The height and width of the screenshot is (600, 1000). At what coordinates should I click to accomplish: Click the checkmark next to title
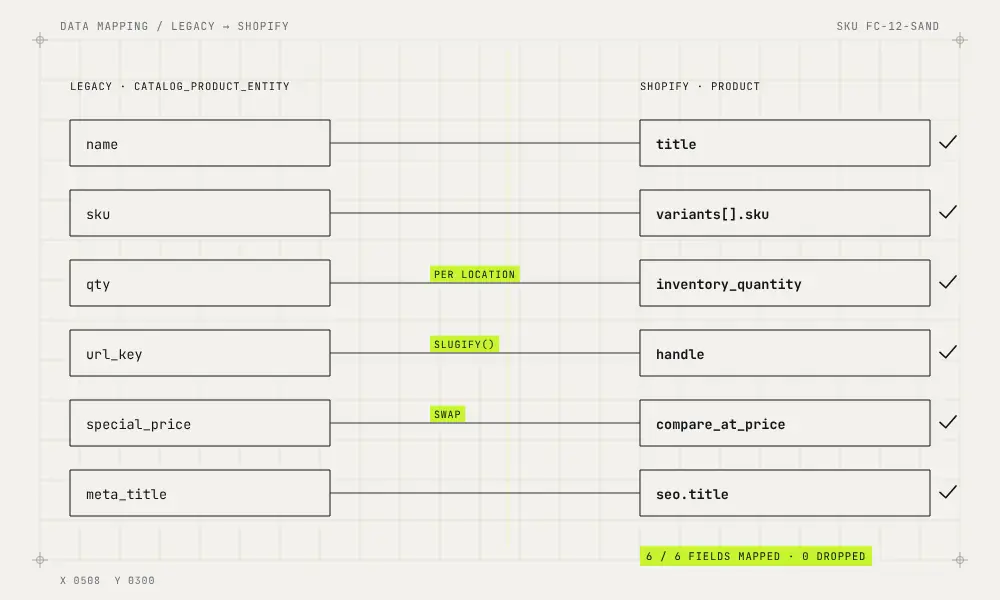pos(948,142)
